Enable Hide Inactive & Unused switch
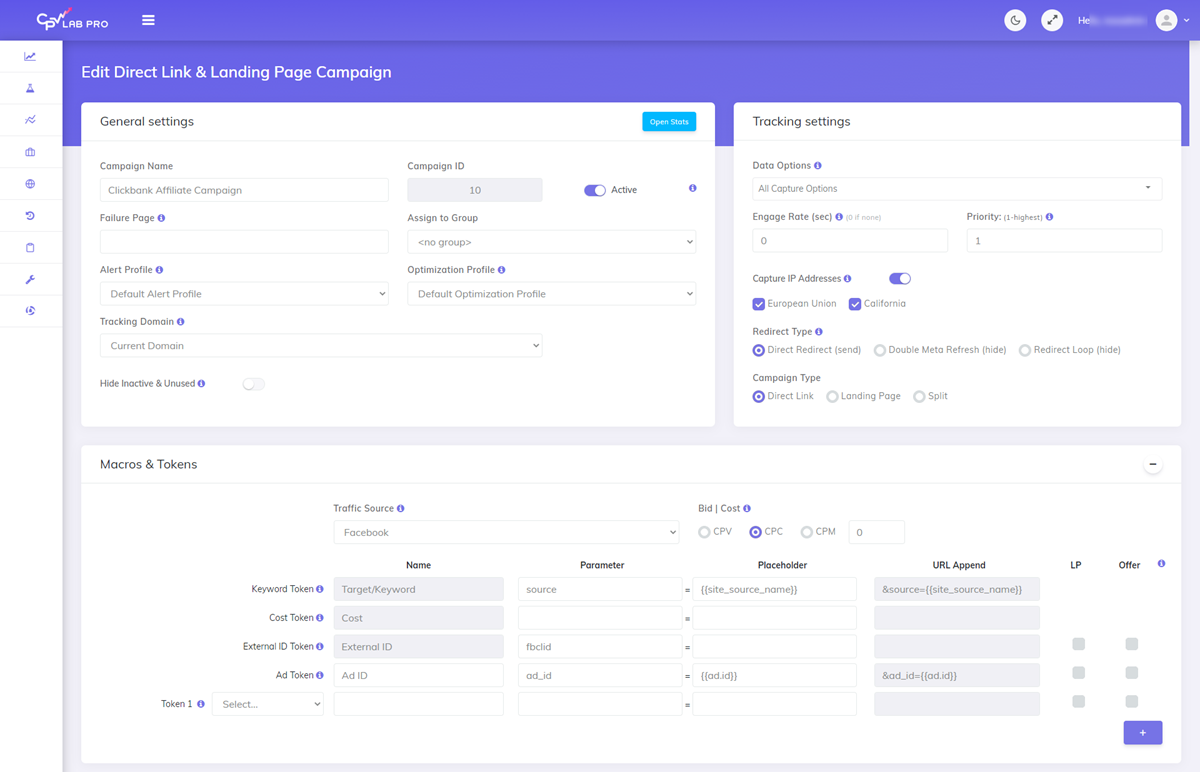The width and height of the screenshot is (1200, 772). click(x=254, y=384)
